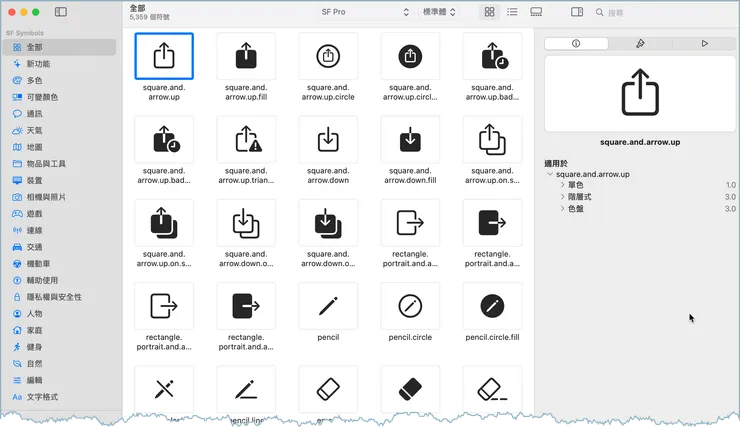The width and height of the screenshot is (740, 427).
Task: Select 編輯 in the sidebar
Action: [x=59, y=380]
